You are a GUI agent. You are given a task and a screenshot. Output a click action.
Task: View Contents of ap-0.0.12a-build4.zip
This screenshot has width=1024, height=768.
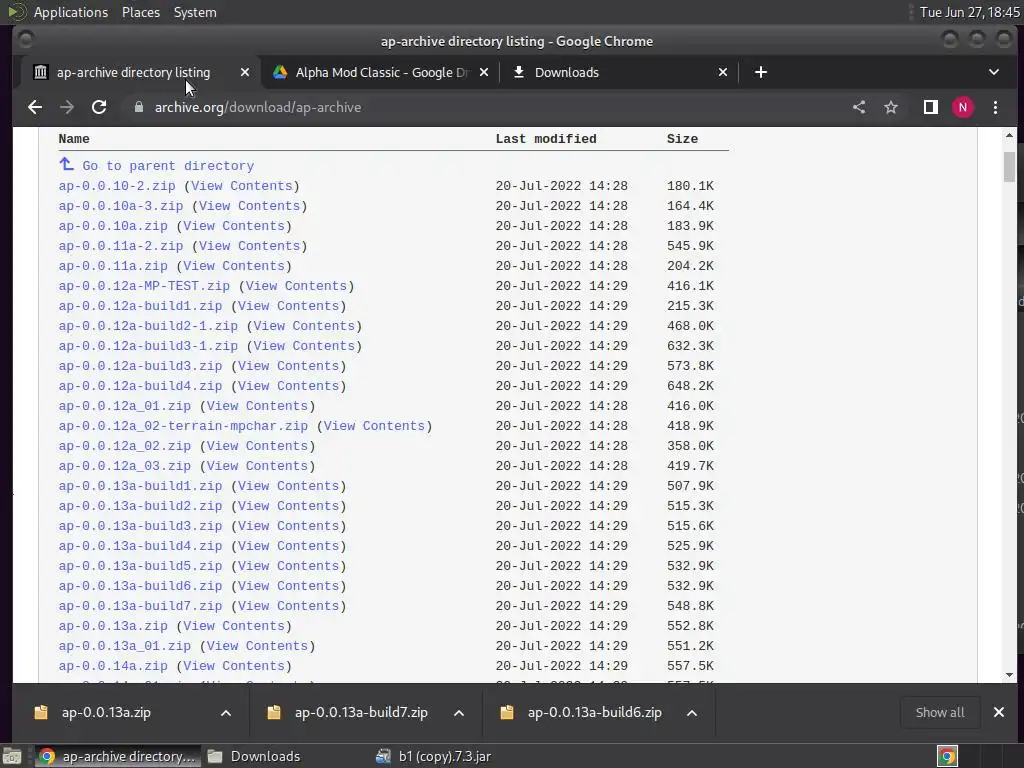[x=289, y=386]
